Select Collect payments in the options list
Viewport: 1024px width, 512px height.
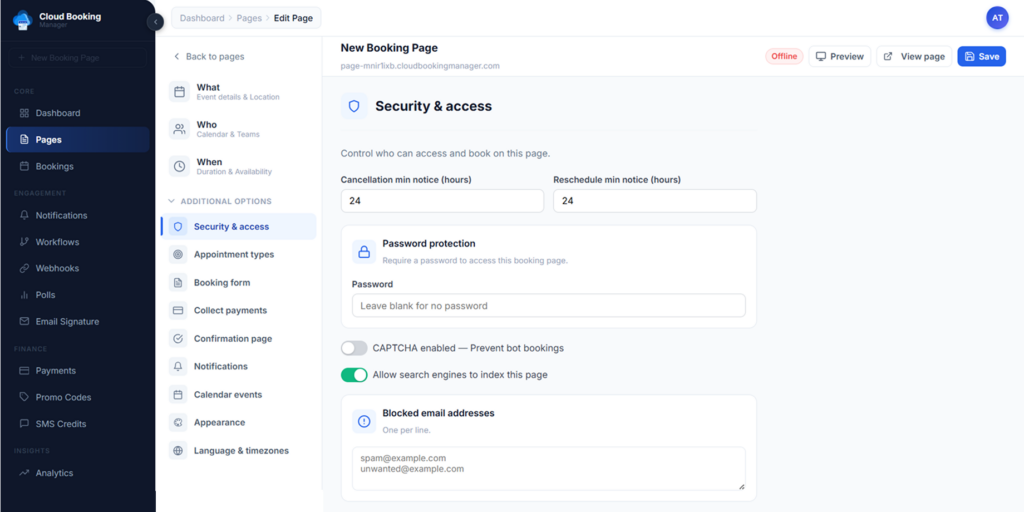click(x=230, y=311)
